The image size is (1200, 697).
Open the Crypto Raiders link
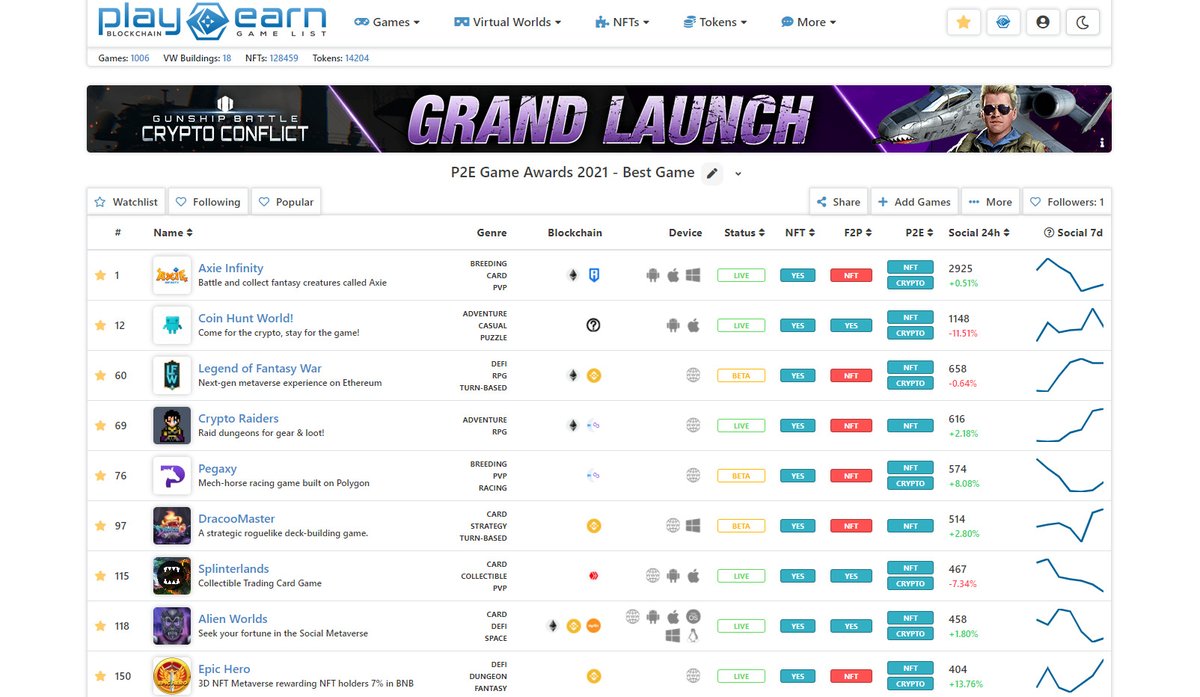[x=238, y=418]
